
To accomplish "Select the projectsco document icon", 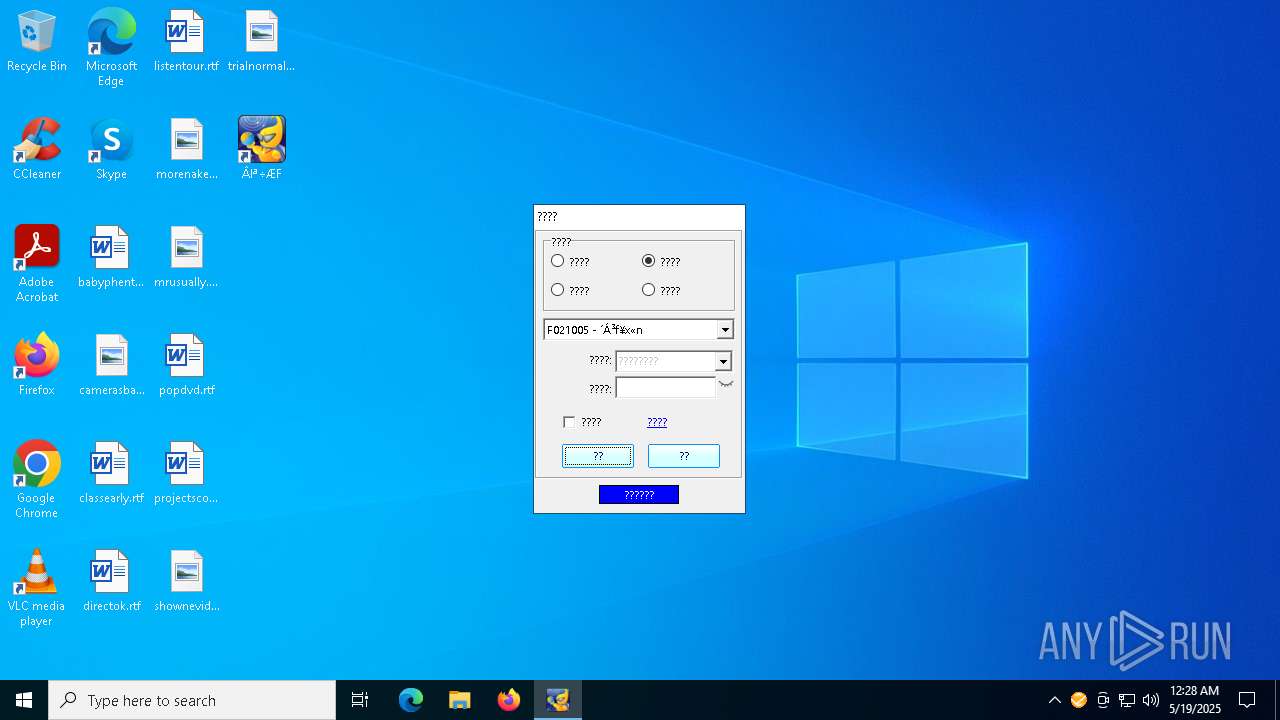I will click(x=186, y=474).
